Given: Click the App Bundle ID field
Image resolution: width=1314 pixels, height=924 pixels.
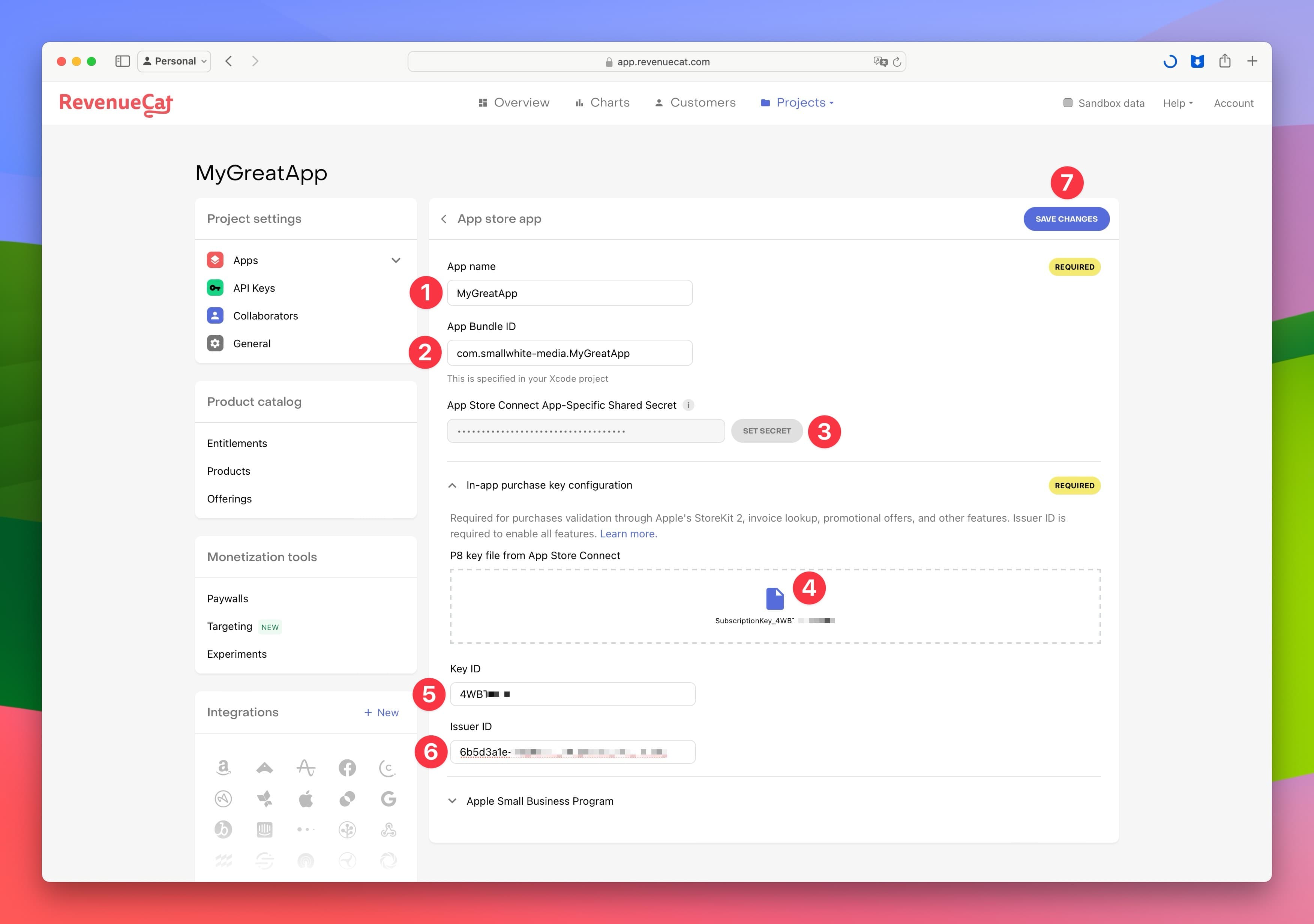Looking at the screenshot, I should tap(570, 353).
